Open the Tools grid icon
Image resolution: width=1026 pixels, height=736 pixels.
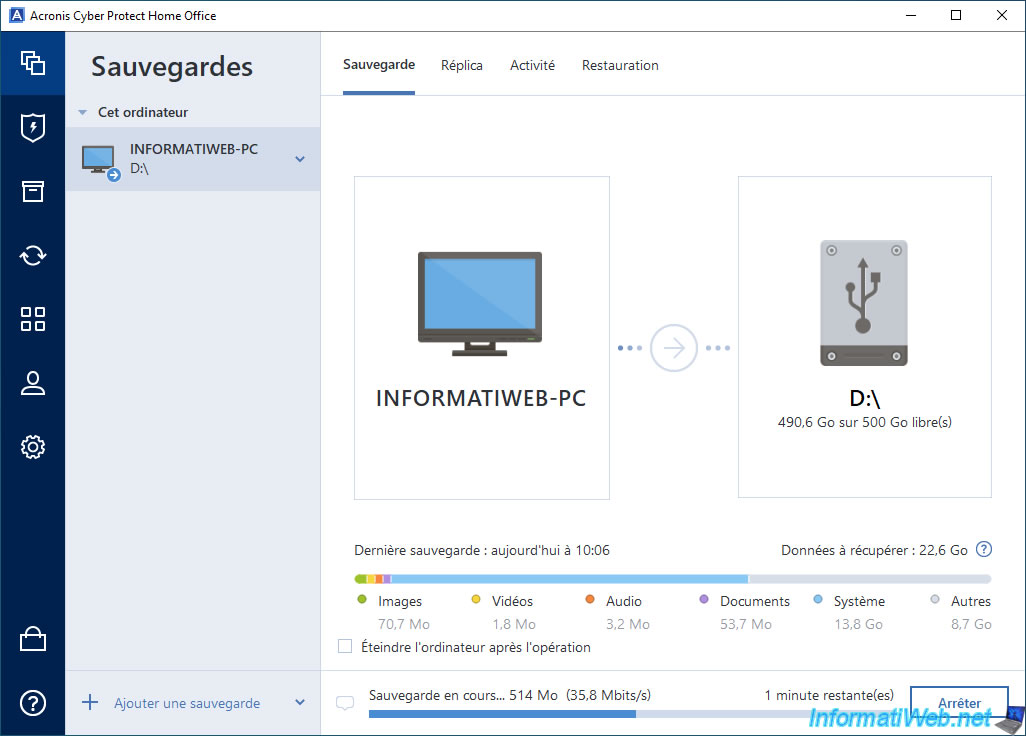coord(33,319)
